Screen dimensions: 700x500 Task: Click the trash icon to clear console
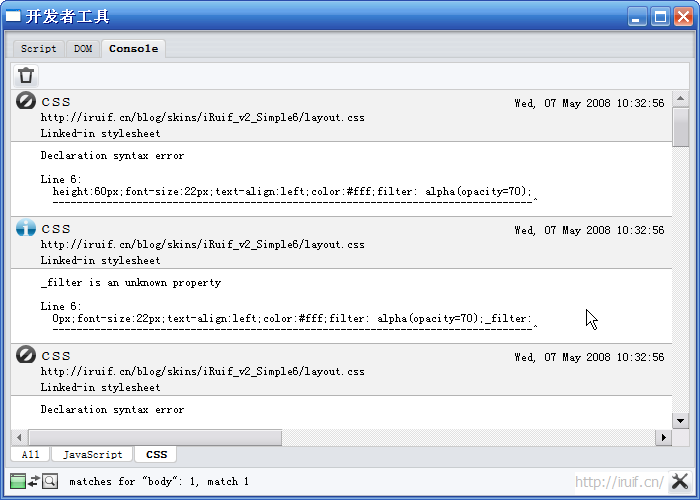click(26, 75)
